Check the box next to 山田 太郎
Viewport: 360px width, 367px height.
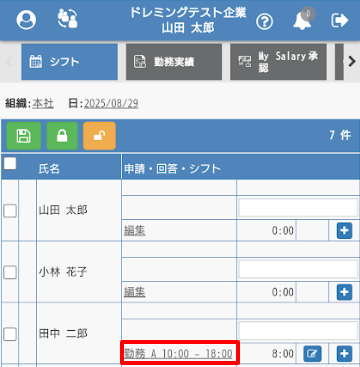[10, 211]
